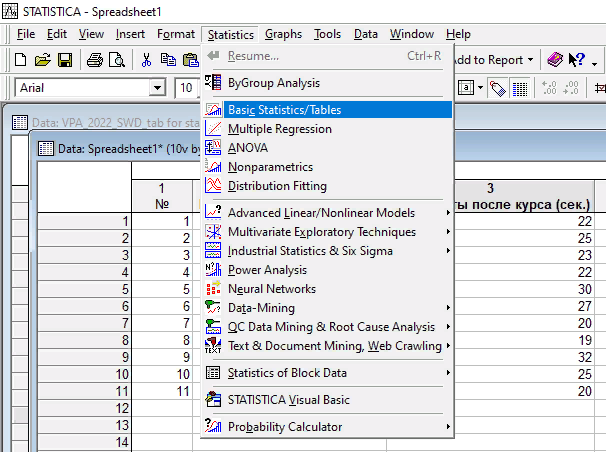The image size is (606, 452).
Task: Click the Cut scissors icon
Action: tap(146, 60)
